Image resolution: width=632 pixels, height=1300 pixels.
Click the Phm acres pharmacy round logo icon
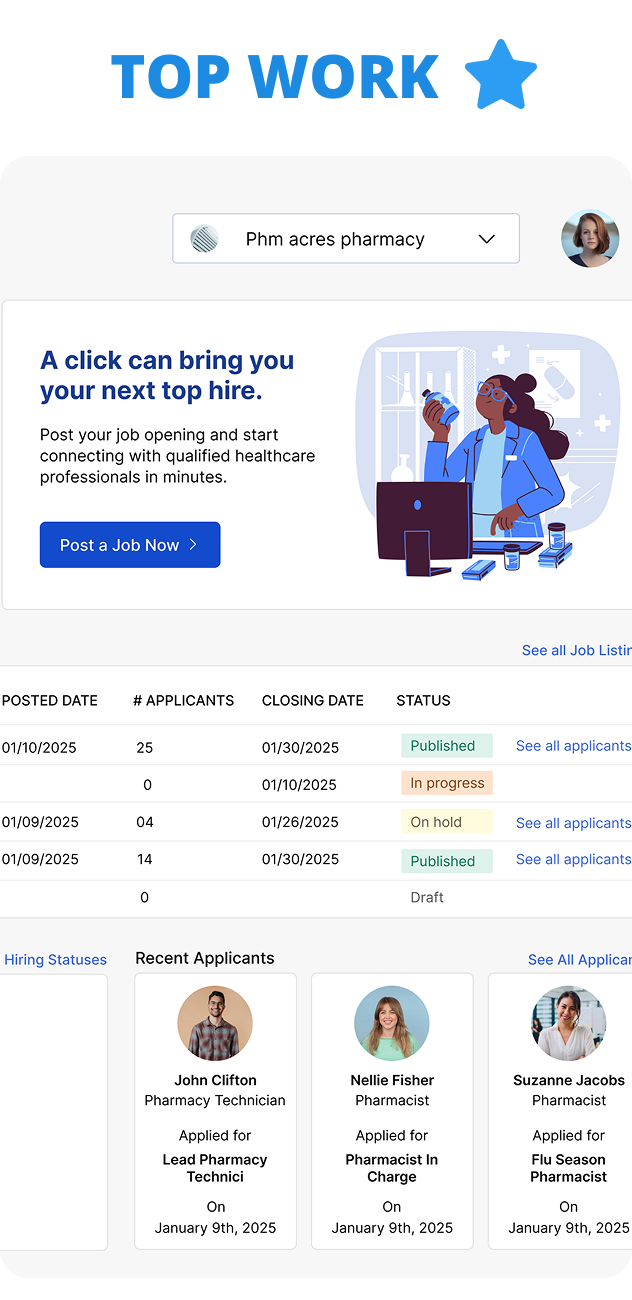pos(205,239)
